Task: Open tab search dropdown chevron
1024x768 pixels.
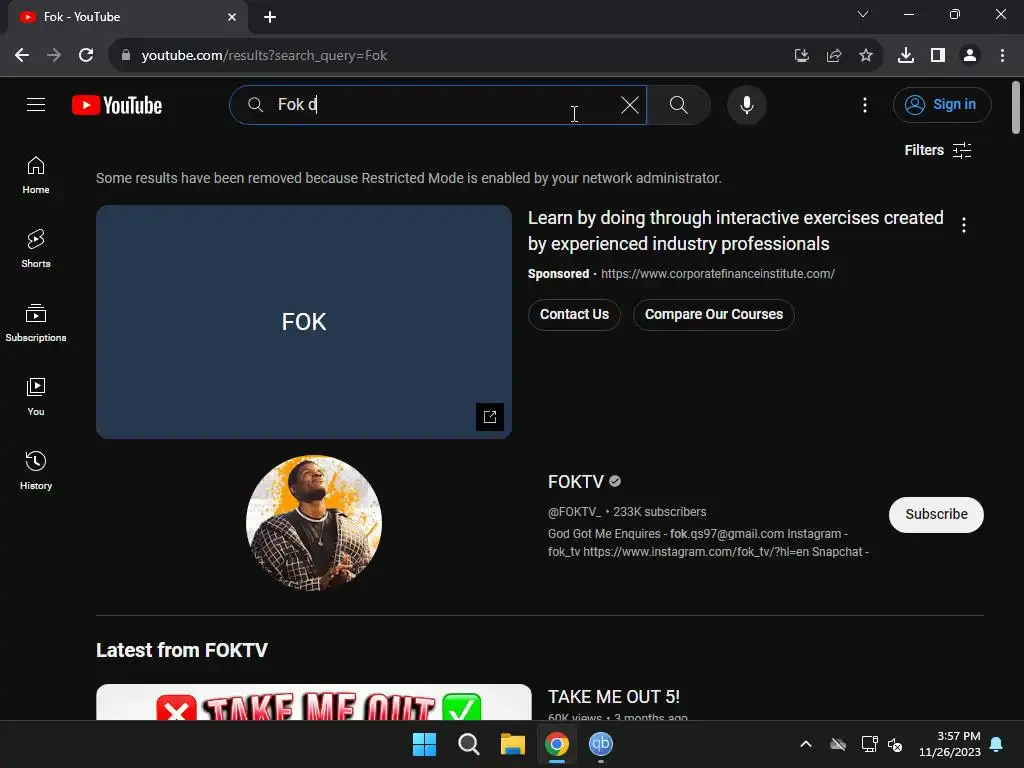Action: point(863,14)
